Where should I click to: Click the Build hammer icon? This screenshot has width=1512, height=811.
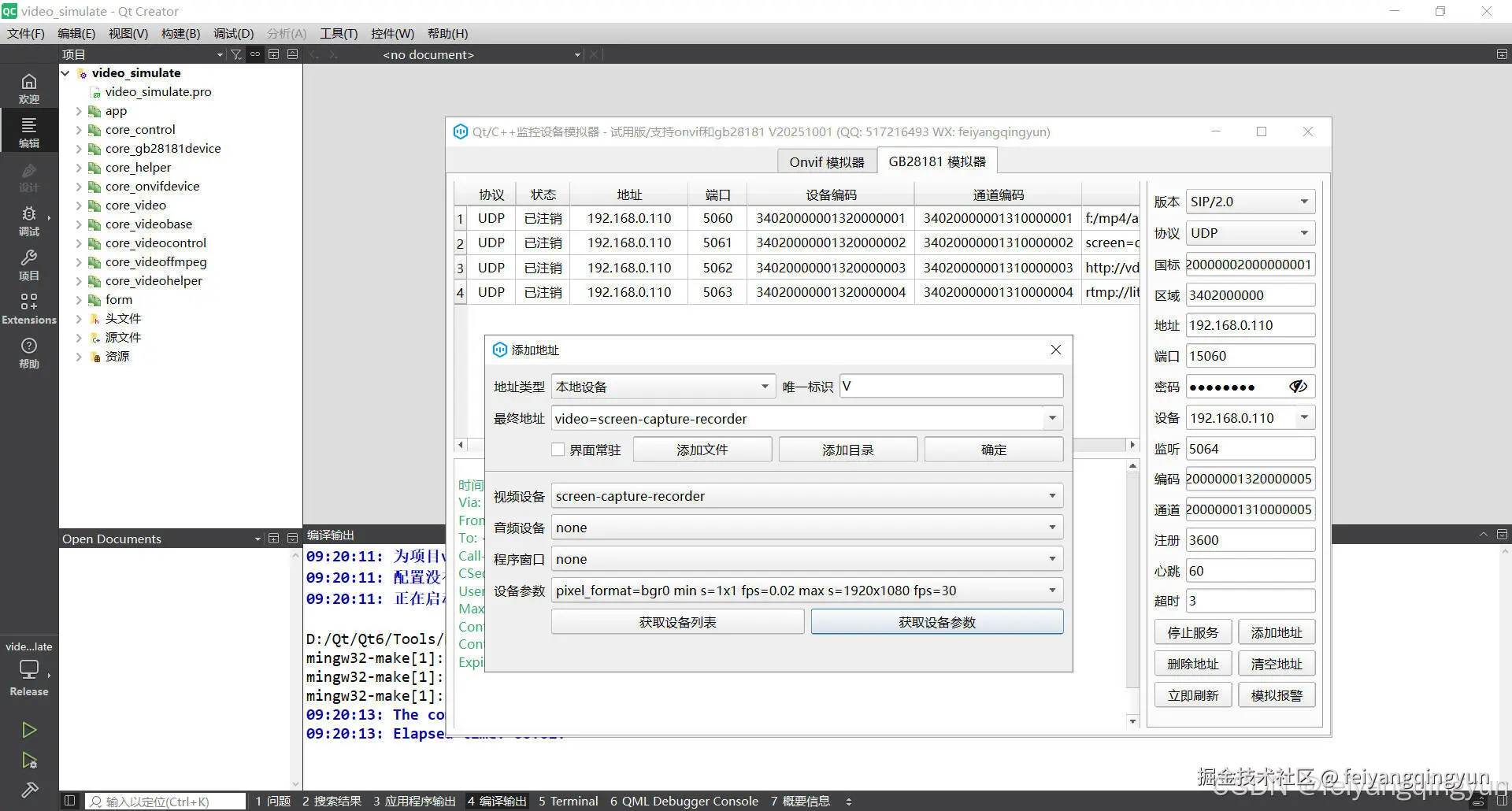tap(29, 789)
